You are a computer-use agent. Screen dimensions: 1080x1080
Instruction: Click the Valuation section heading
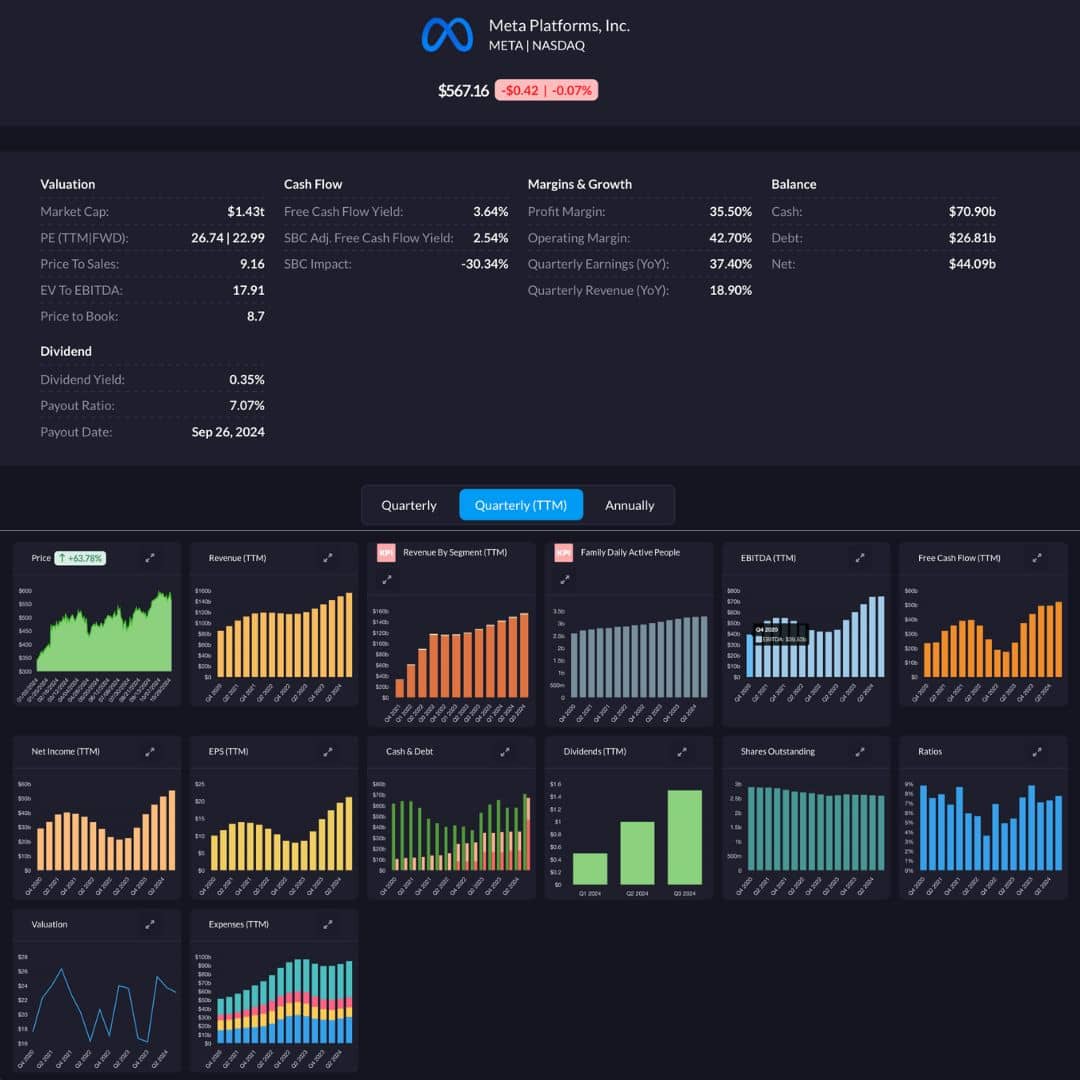point(68,184)
